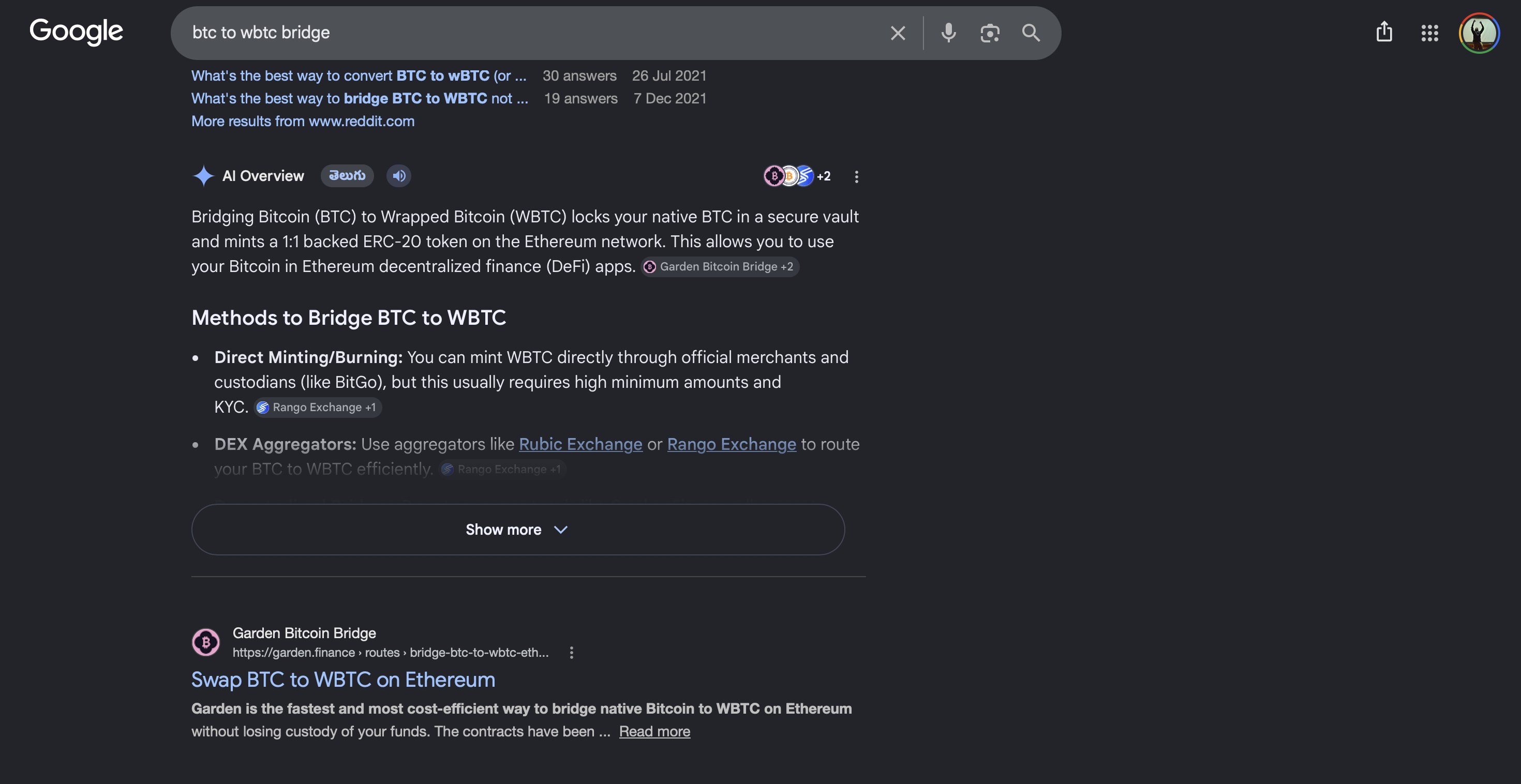
Task: Switch AI Overview language to Telugu
Action: click(347, 176)
